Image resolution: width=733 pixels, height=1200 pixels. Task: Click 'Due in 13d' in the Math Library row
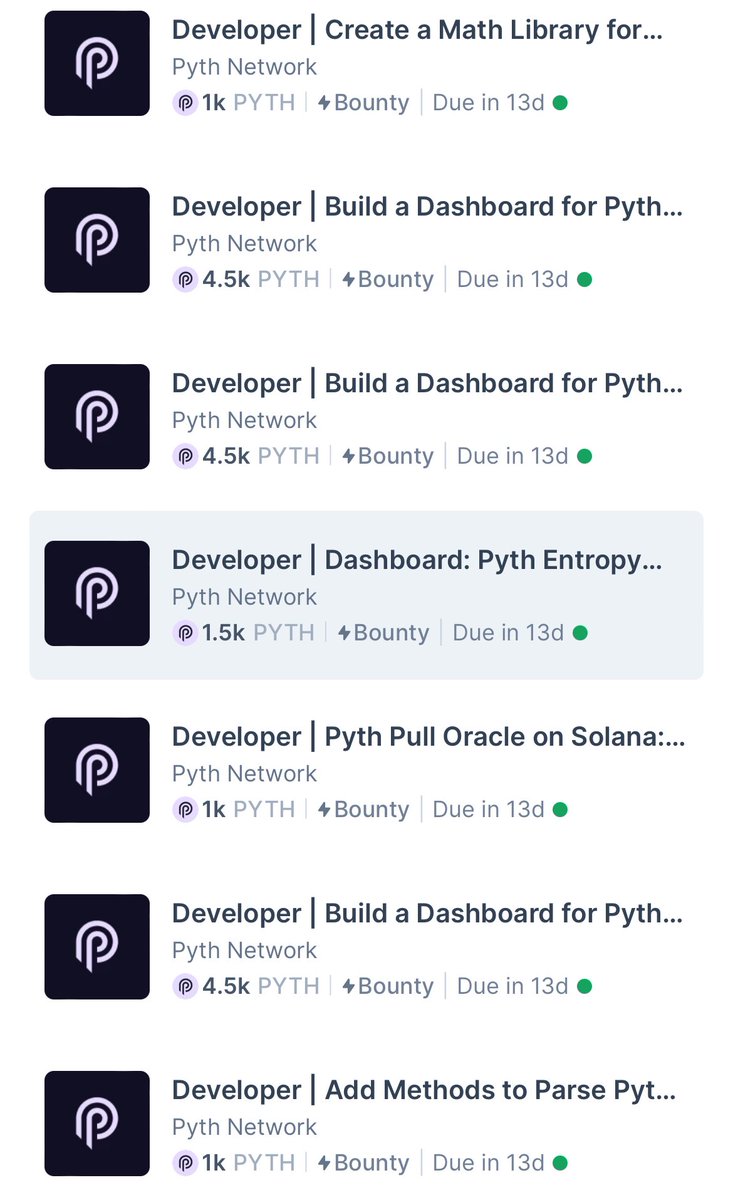[x=488, y=103]
